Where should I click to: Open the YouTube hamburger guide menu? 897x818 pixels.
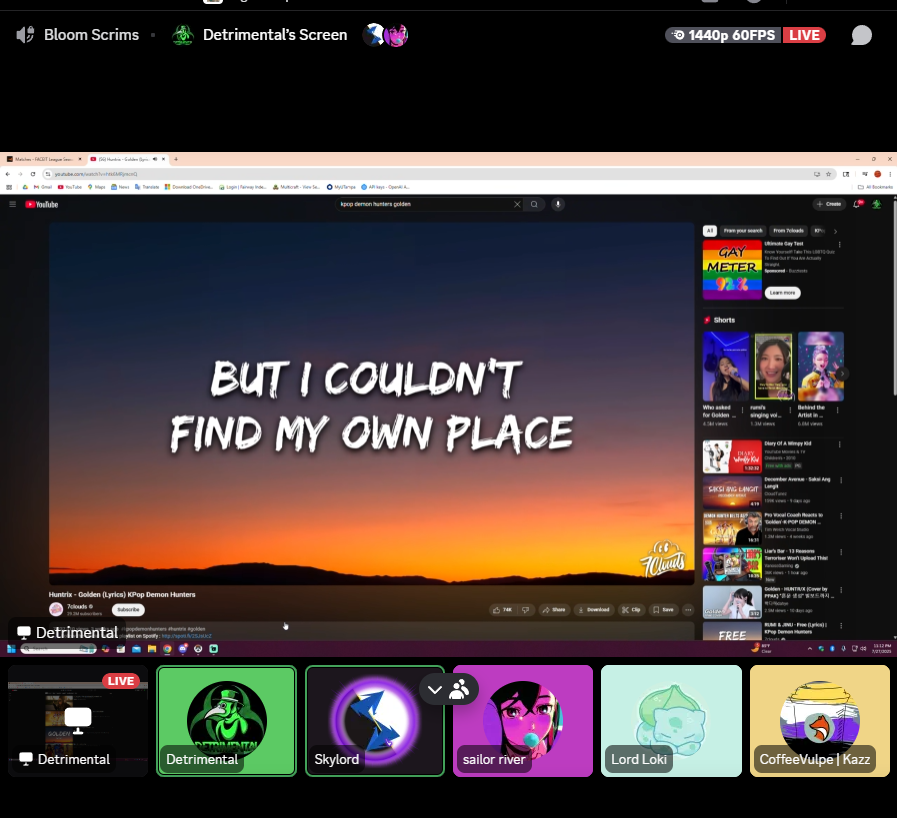click(13, 204)
